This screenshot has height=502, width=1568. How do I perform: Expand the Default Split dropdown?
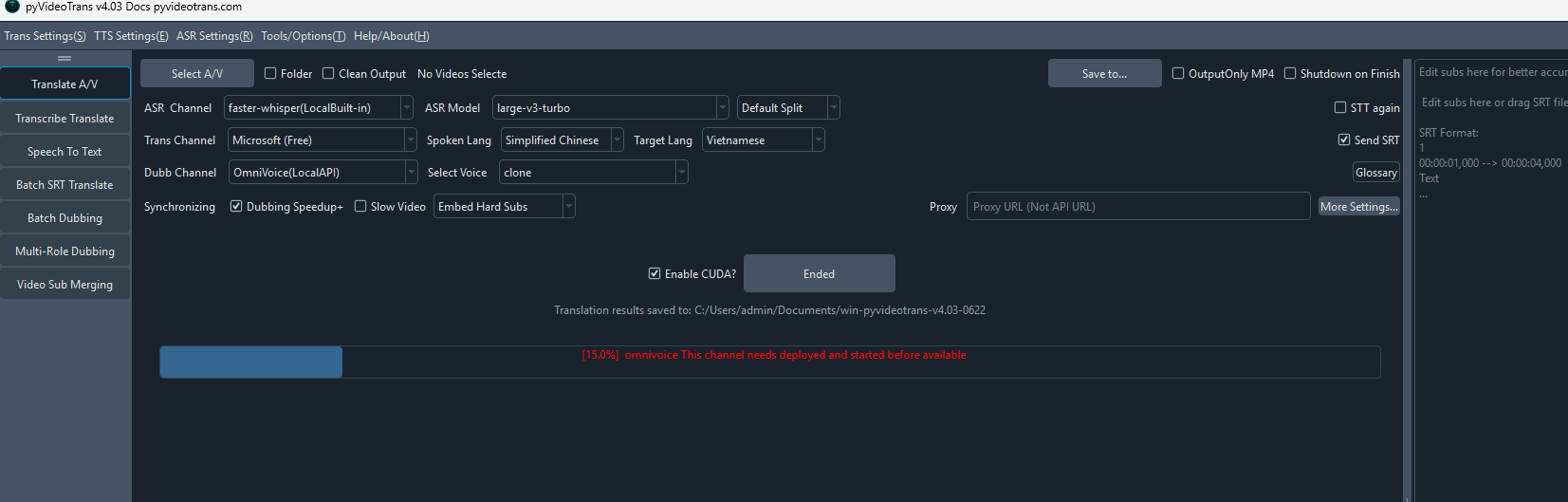(788, 108)
